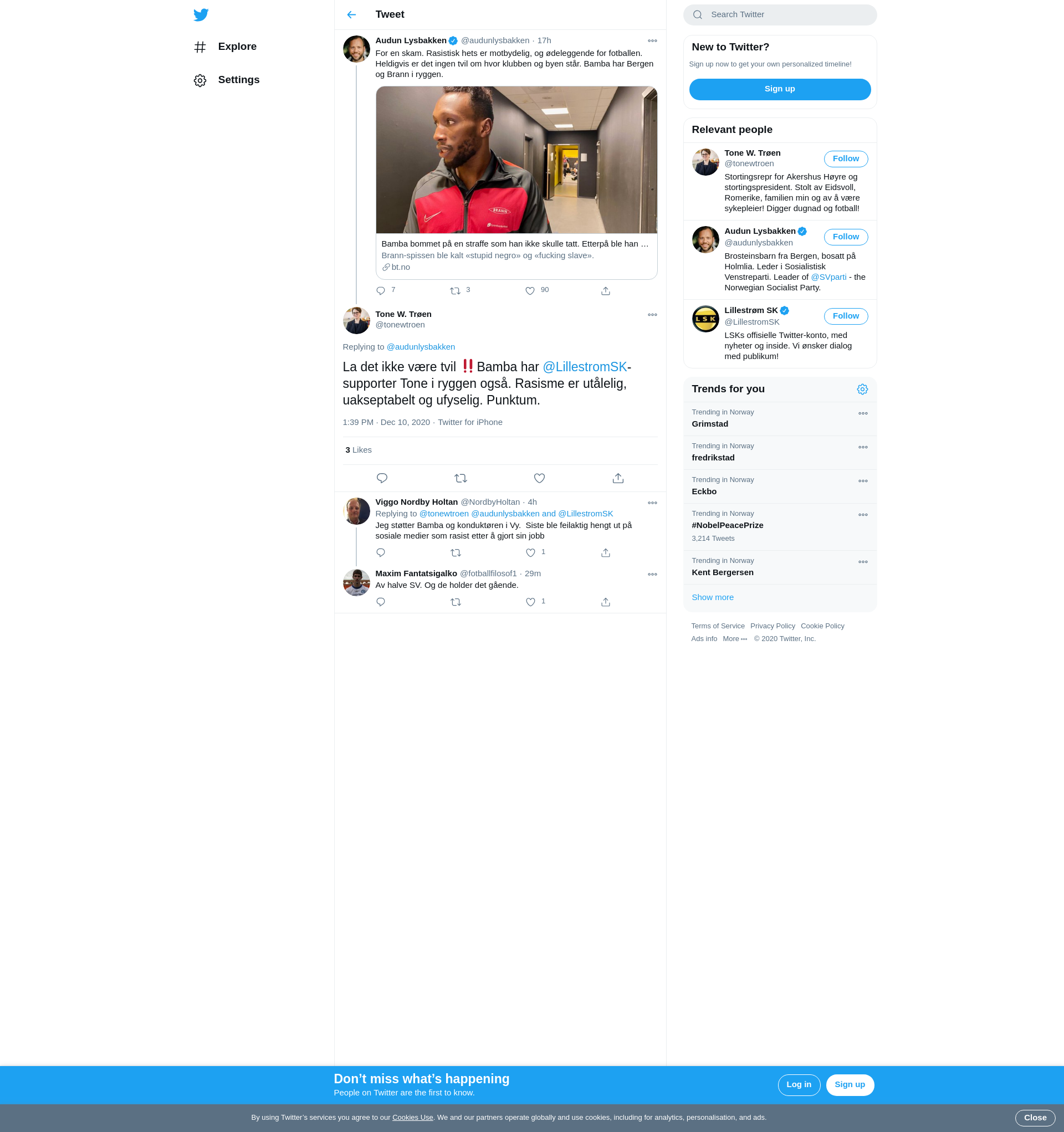Click the Twitter bird logo
1064x1132 pixels.
coord(201,15)
